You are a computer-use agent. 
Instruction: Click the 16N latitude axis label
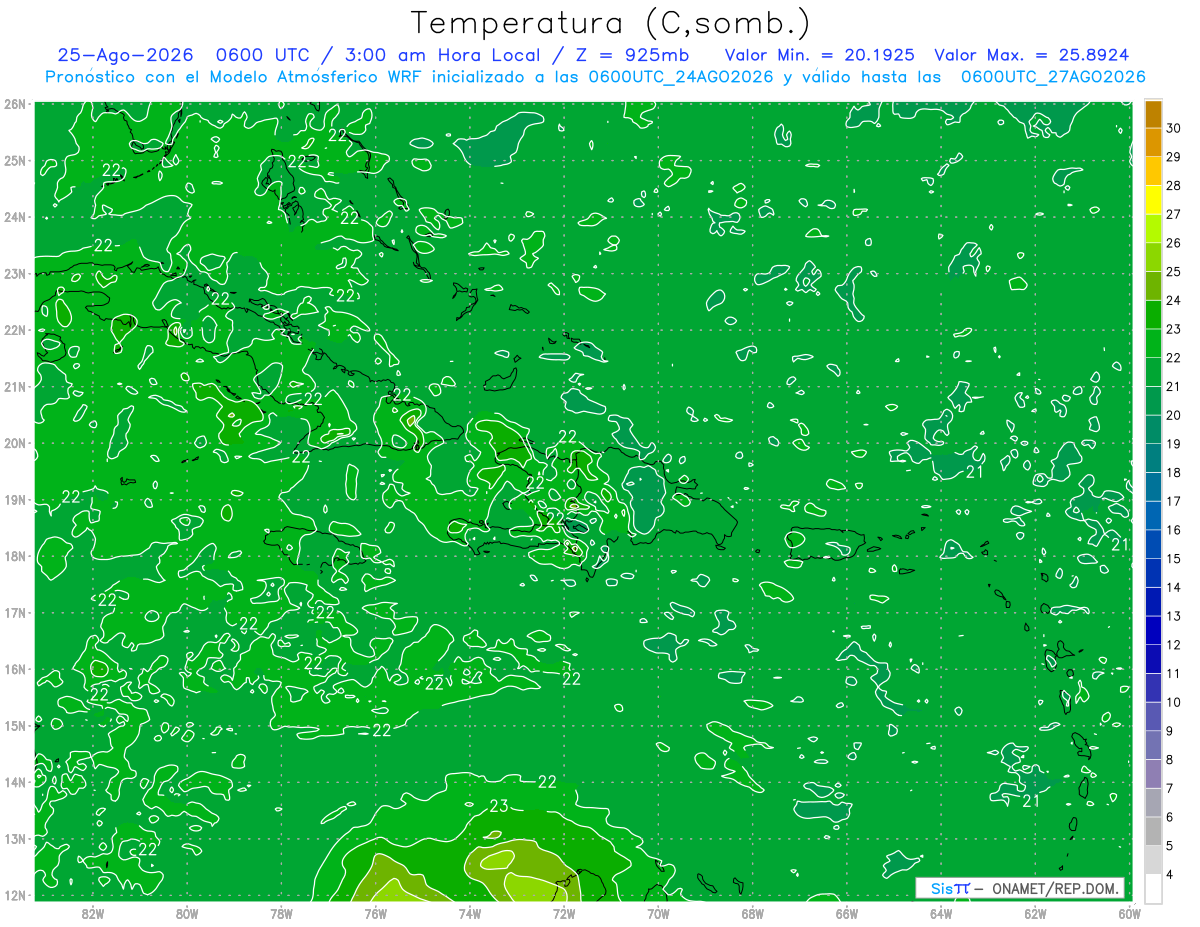click(x=15, y=669)
